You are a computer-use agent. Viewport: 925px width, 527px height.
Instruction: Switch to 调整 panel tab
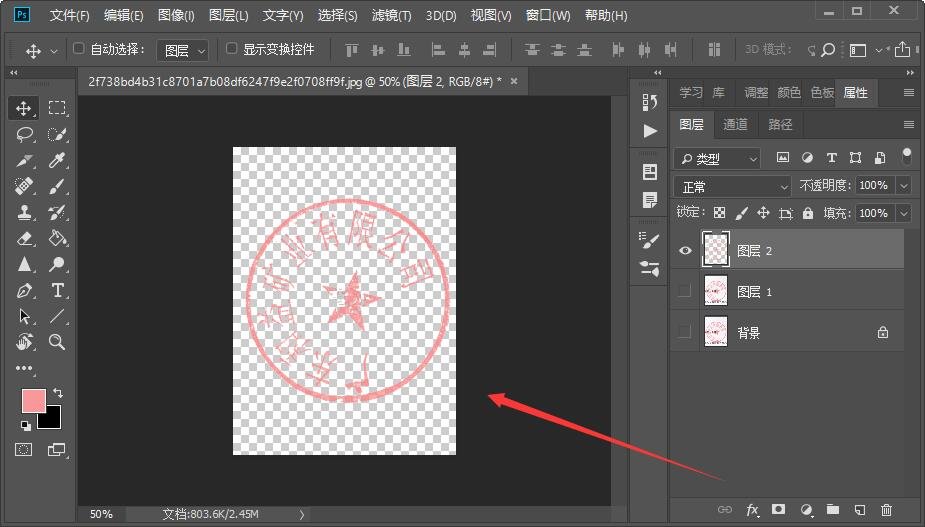756,93
